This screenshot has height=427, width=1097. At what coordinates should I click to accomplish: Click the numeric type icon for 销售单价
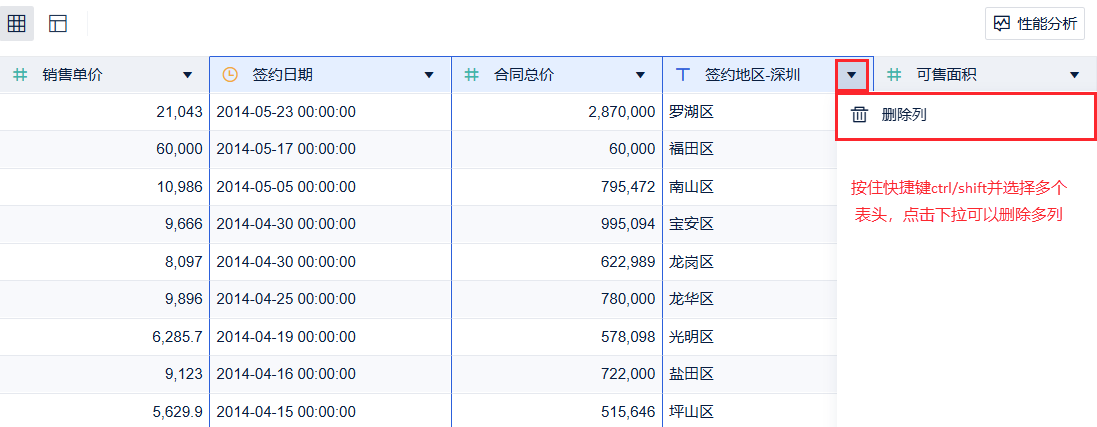tap(20, 74)
